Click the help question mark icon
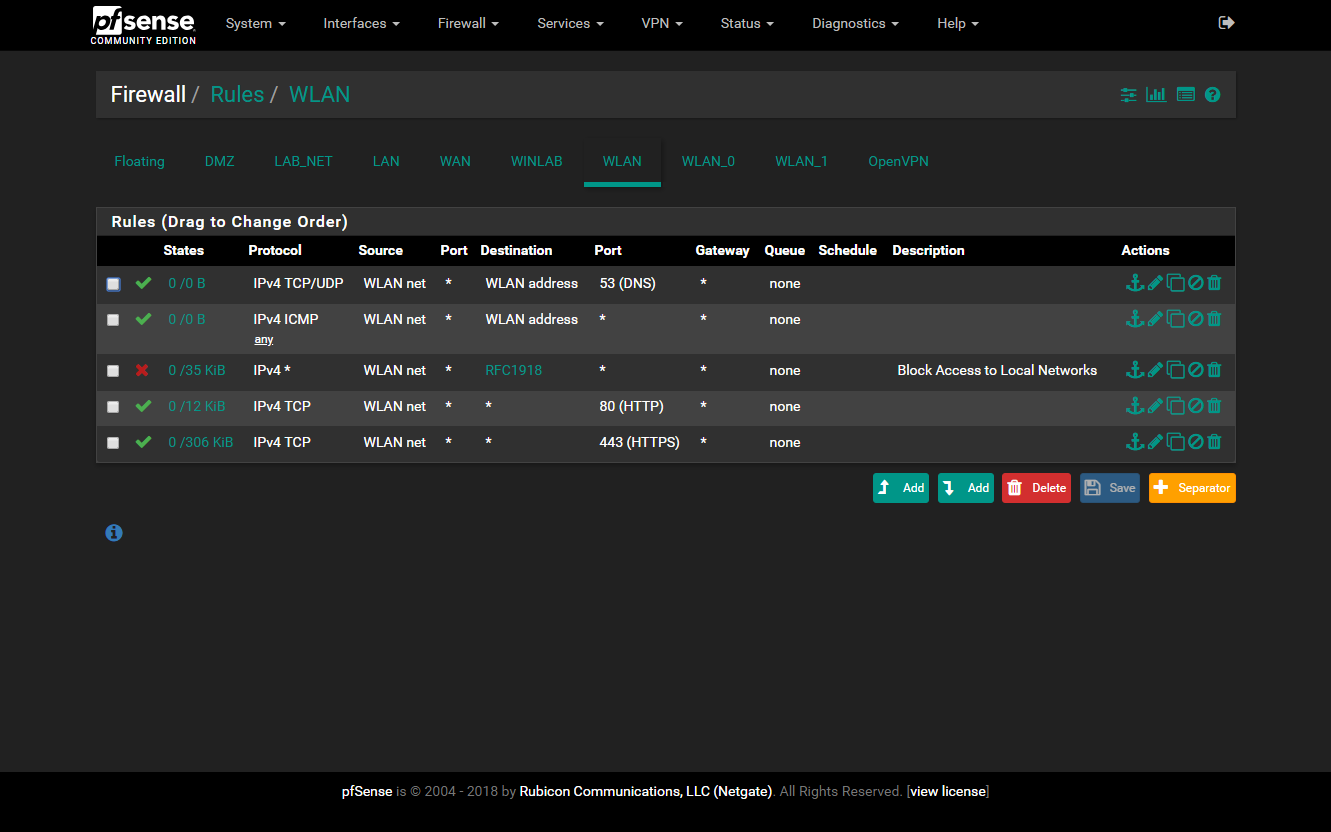1331x832 pixels. click(1212, 95)
